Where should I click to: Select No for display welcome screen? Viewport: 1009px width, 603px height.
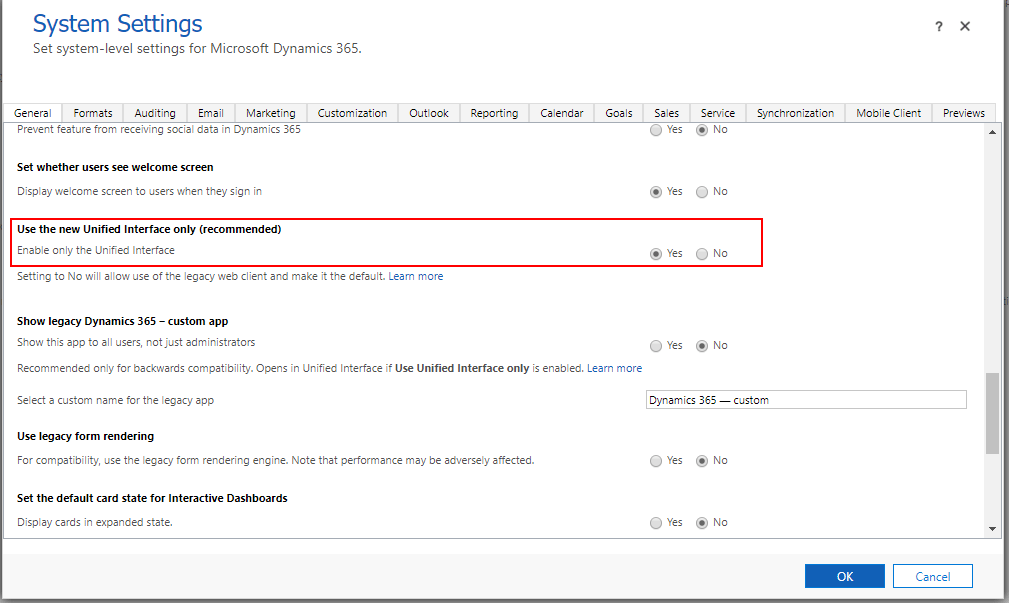[x=702, y=192]
